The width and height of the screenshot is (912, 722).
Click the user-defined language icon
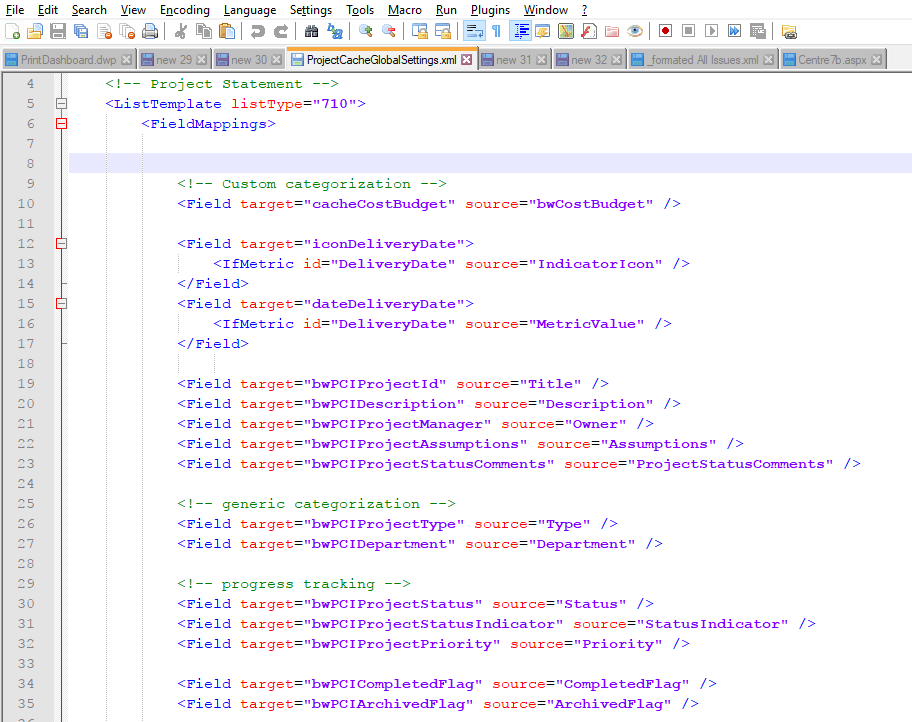543,31
